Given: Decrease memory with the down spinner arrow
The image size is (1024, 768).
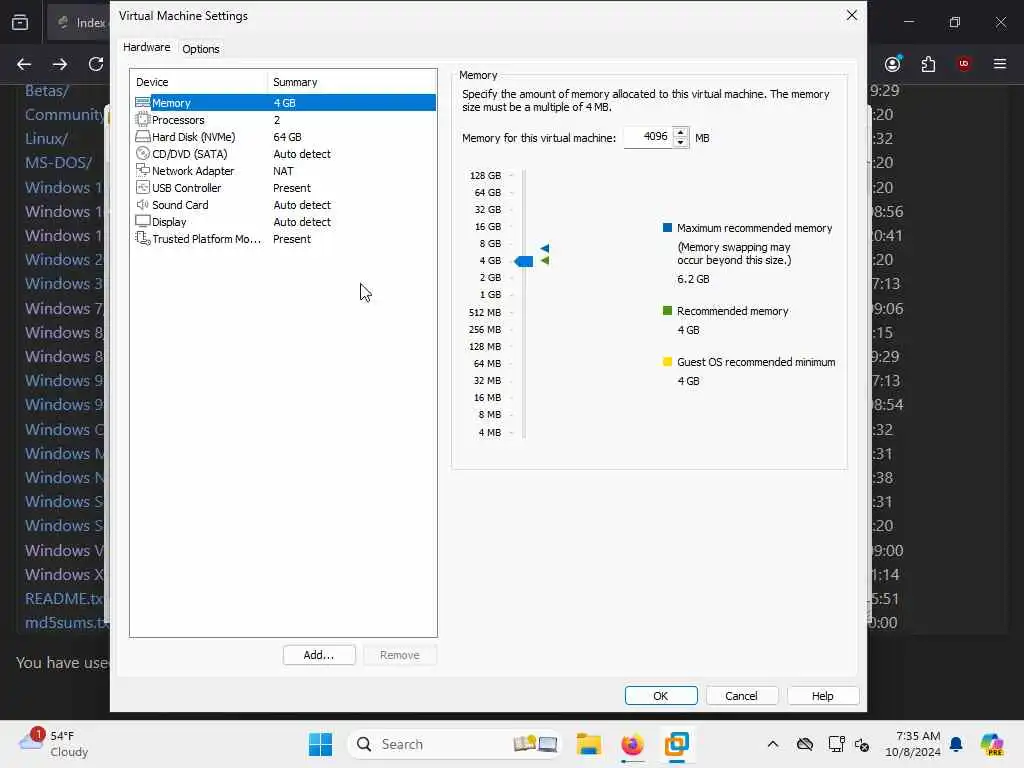Looking at the screenshot, I should coord(680,142).
